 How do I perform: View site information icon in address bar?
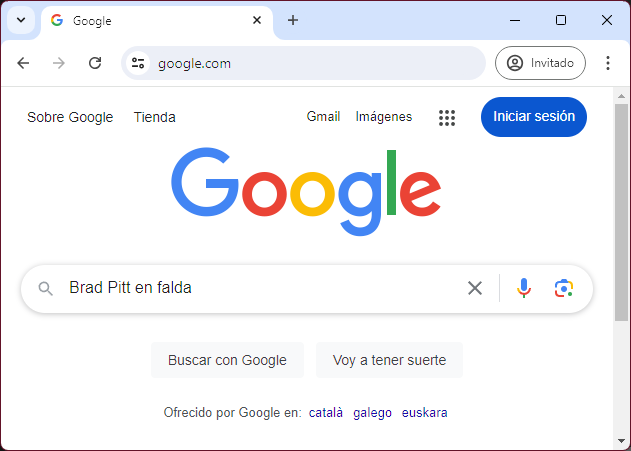click(x=139, y=63)
